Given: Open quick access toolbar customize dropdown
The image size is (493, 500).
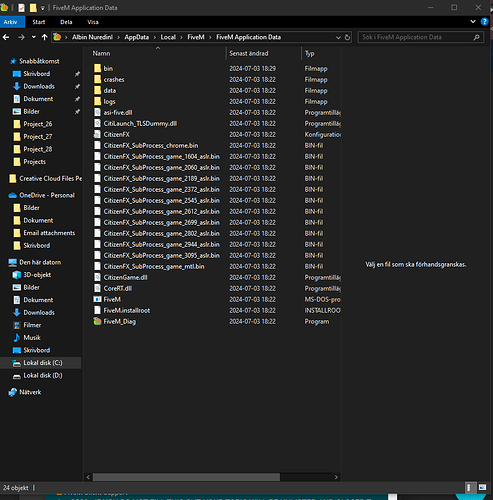Looking at the screenshot, I should [x=43, y=8].
